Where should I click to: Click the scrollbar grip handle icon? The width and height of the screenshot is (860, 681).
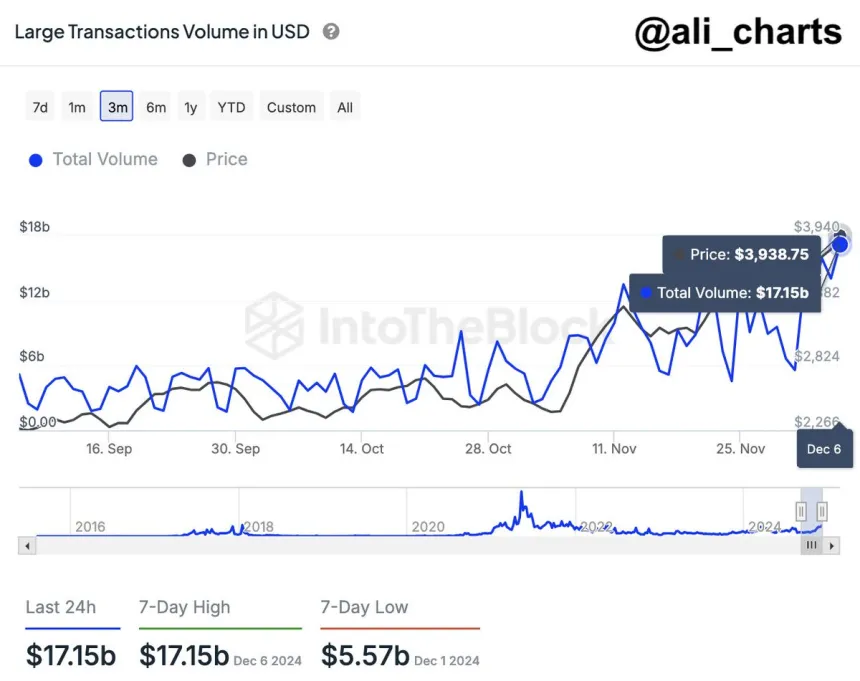pos(811,546)
